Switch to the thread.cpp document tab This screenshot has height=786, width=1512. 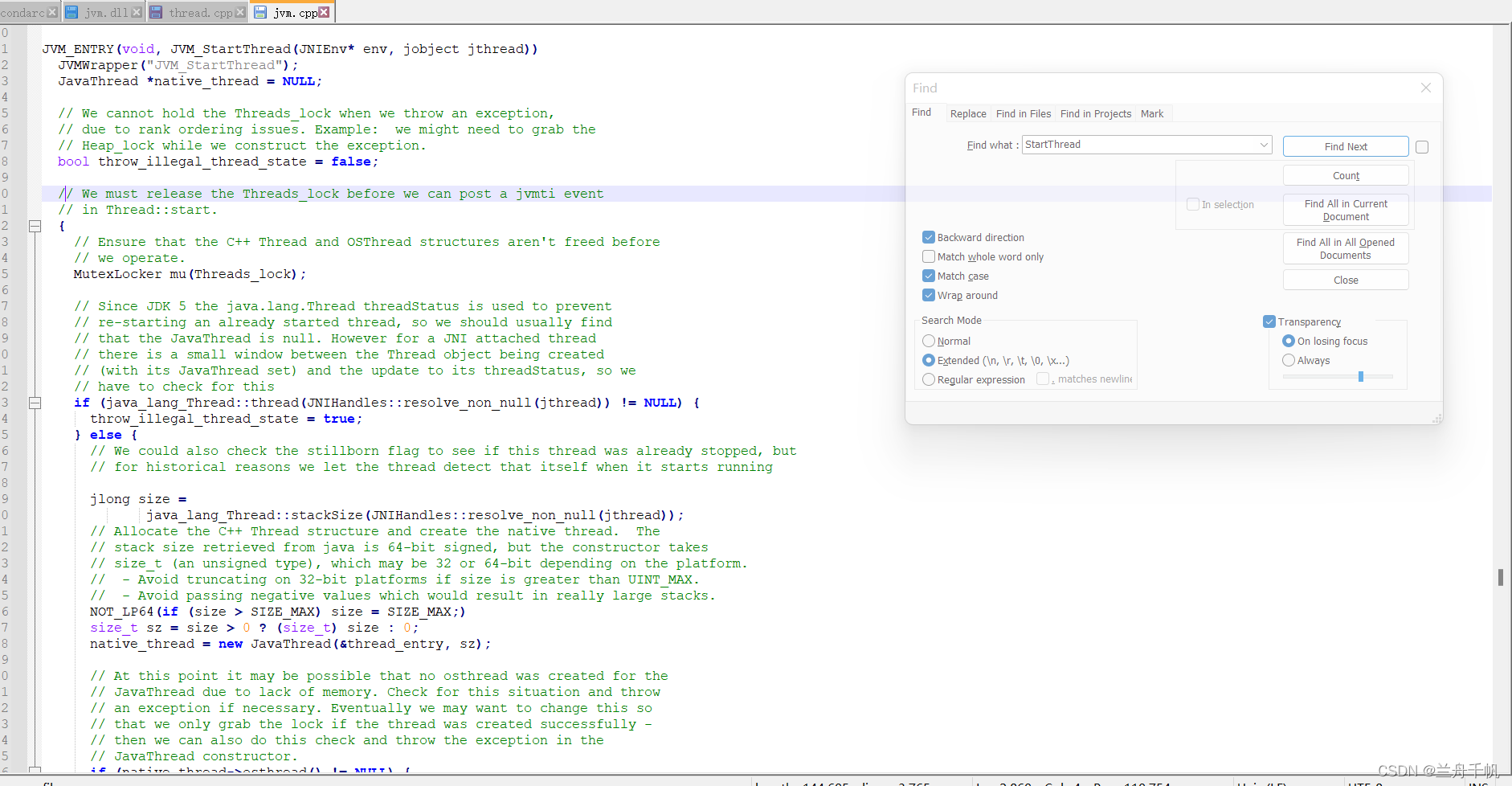coord(200,13)
